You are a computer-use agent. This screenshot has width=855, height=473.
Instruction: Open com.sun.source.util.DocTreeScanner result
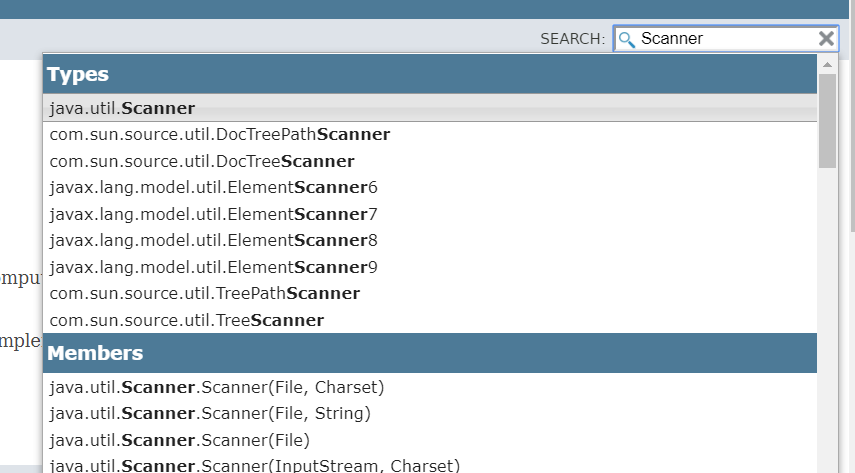click(x=430, y=161)
